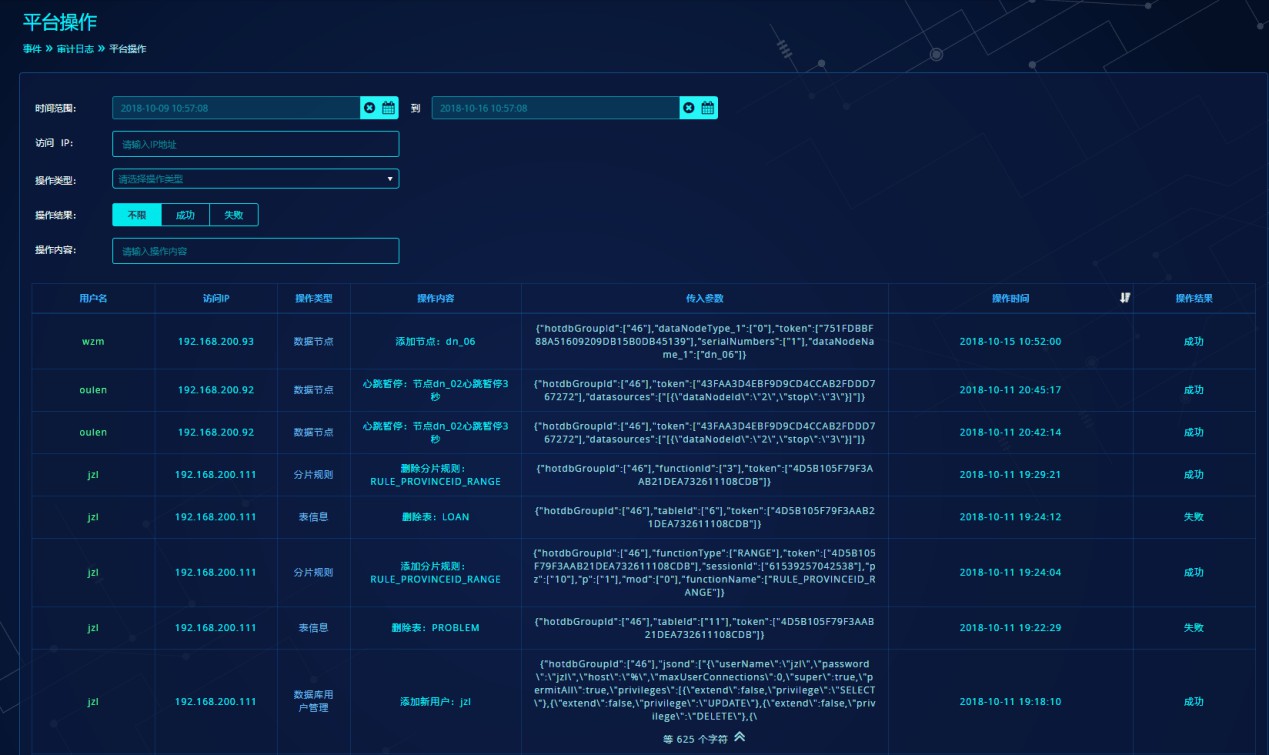This screenshot has height=755, width=1269.
Task: Click 平台操作 in the breadcrumb
Action: [127, 48]
